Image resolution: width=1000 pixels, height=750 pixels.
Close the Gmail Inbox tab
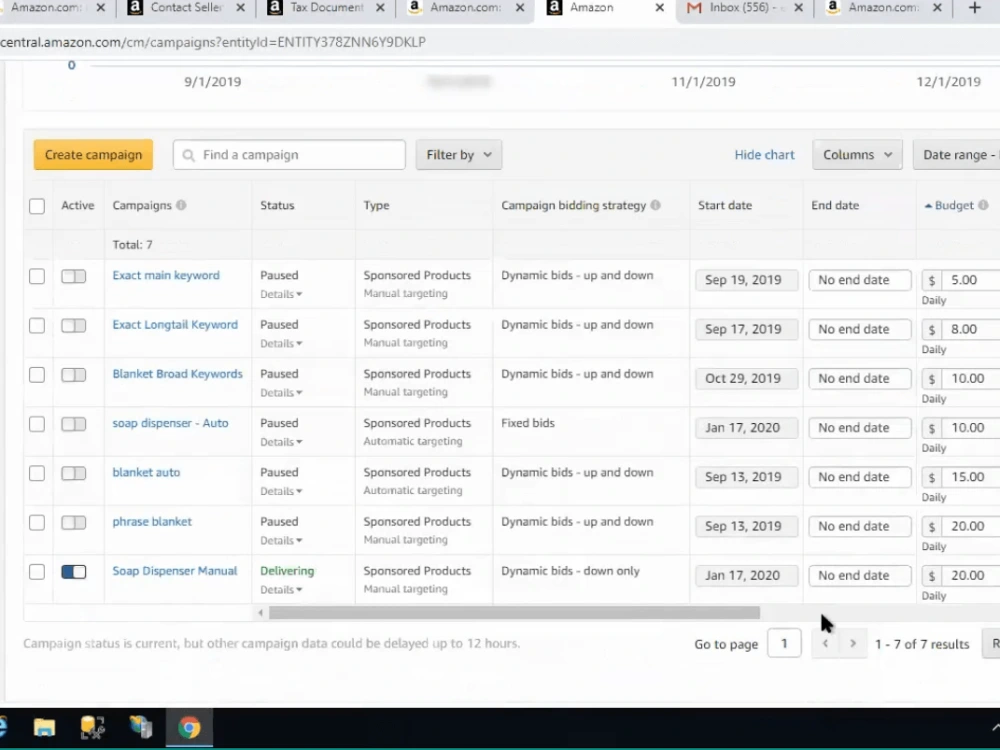point(798,8)
